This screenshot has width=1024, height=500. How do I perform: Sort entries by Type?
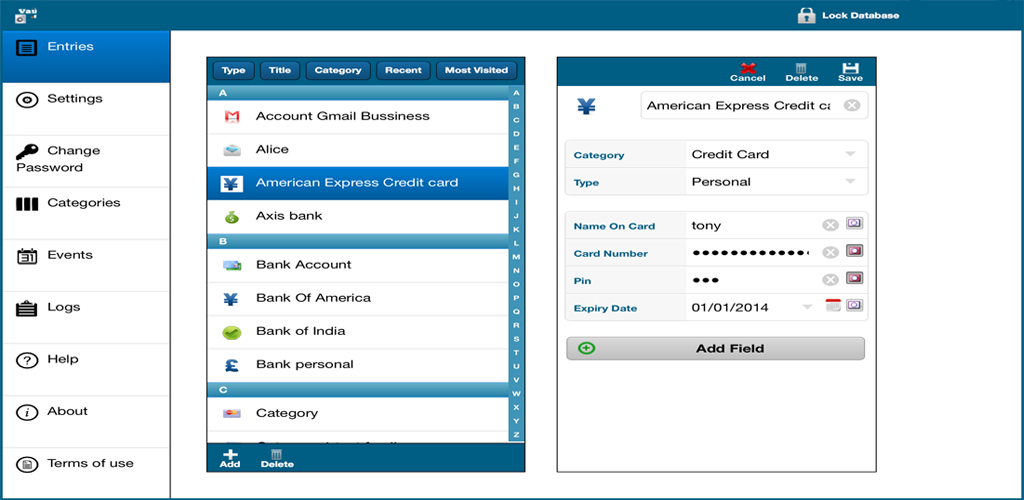pyautogui.click(x=233, y=70)
